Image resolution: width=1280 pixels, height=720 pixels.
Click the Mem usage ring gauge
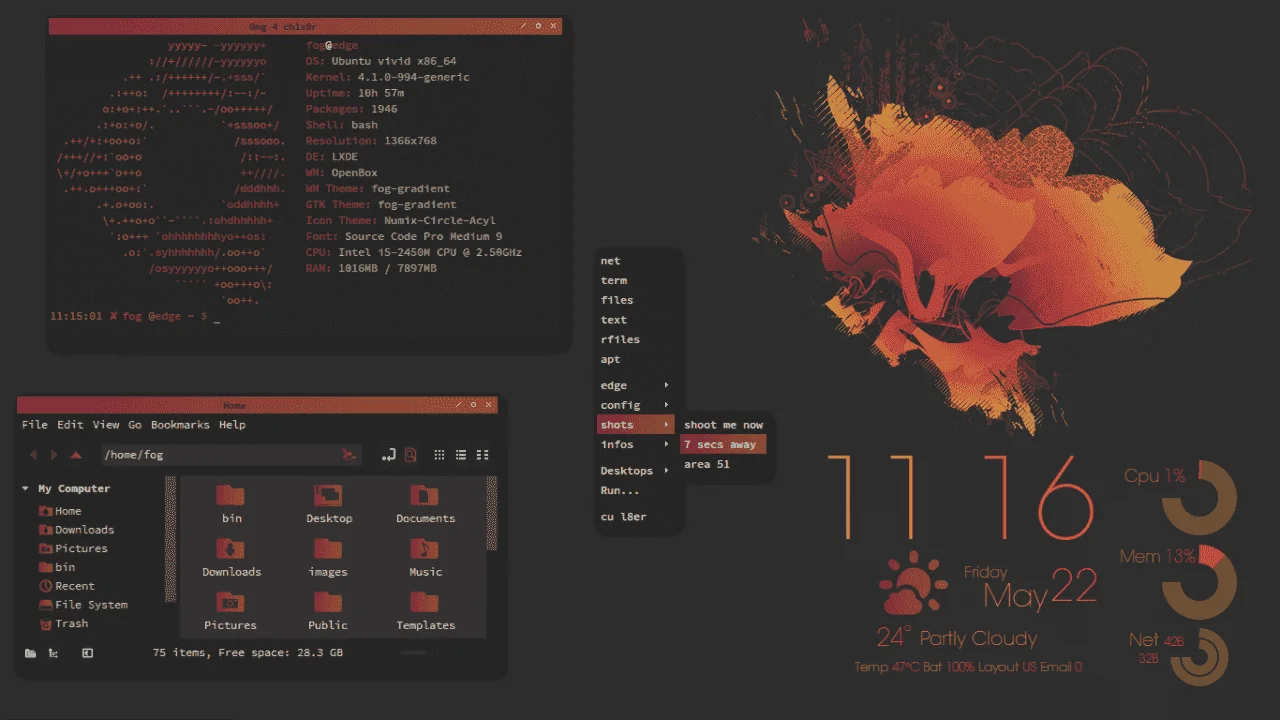(x=1198, y=583)
